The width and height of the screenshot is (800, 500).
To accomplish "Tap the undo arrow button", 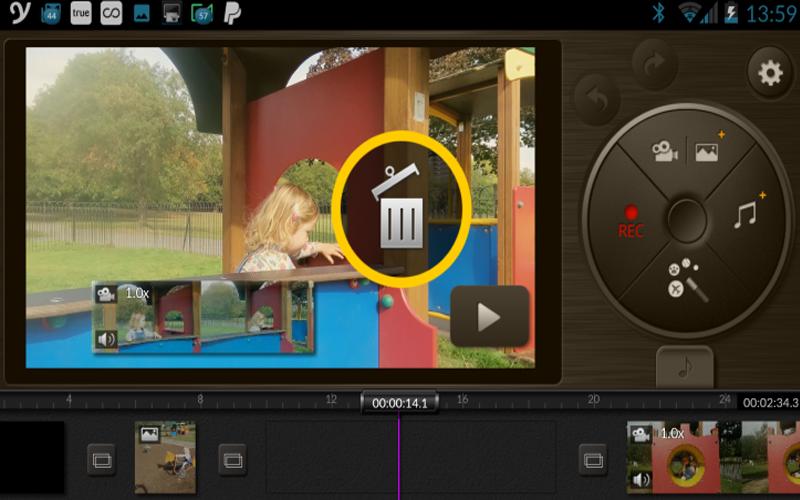I will pos(598,101).
